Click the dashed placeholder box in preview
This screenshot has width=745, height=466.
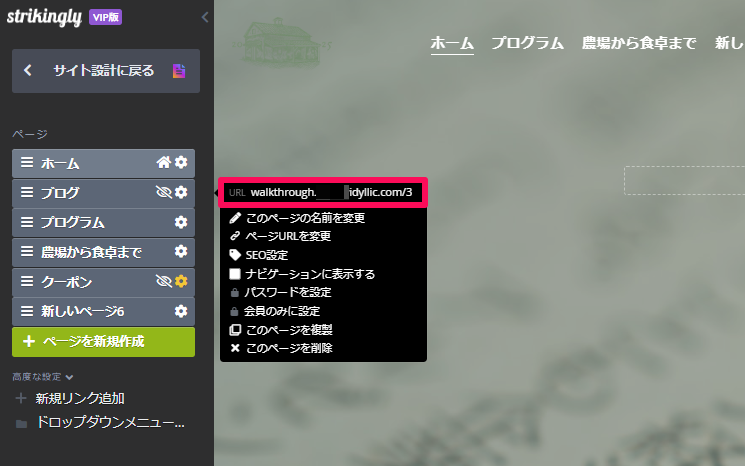684,181
